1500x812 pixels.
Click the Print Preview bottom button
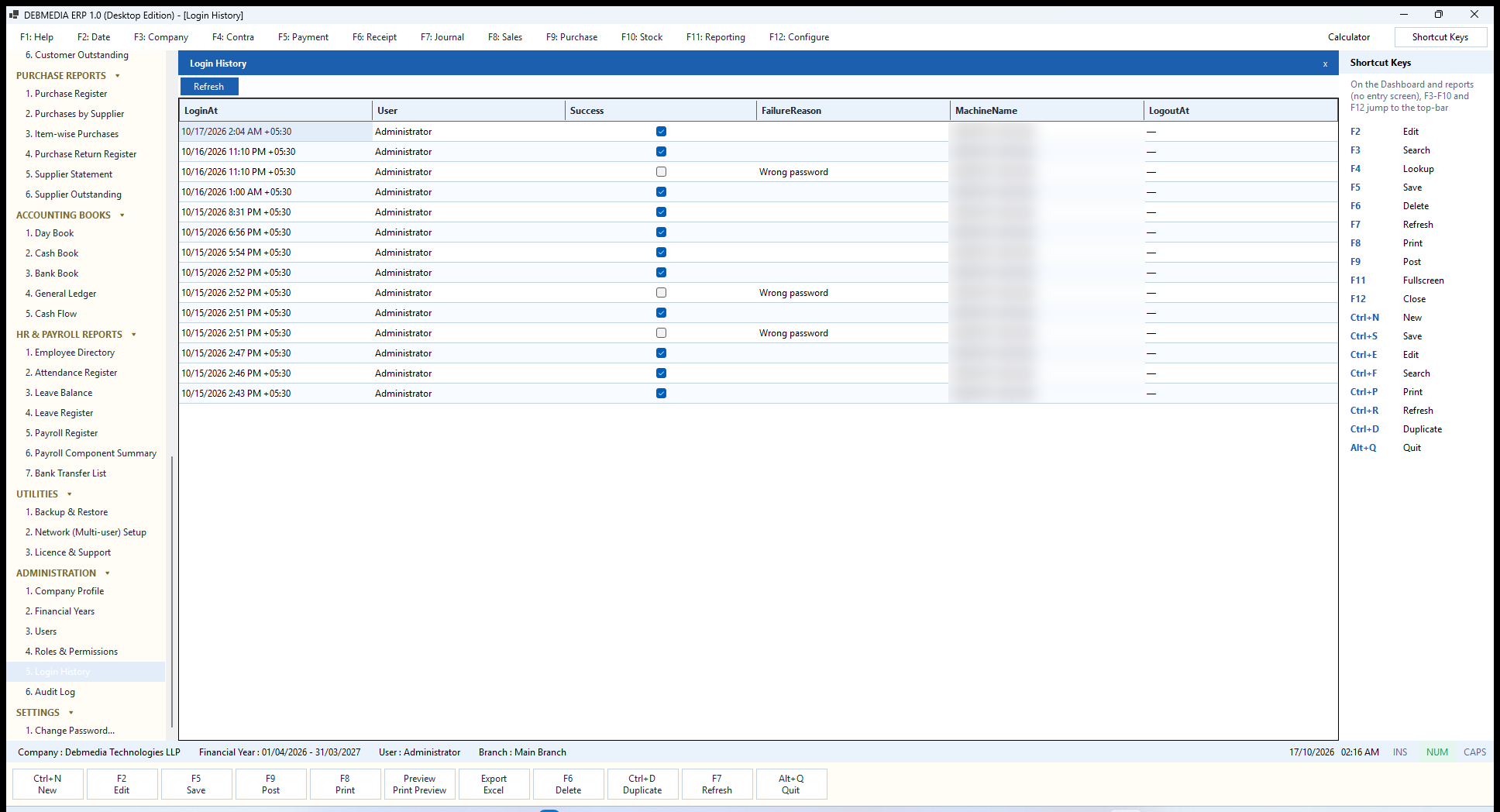pos(419,784)
